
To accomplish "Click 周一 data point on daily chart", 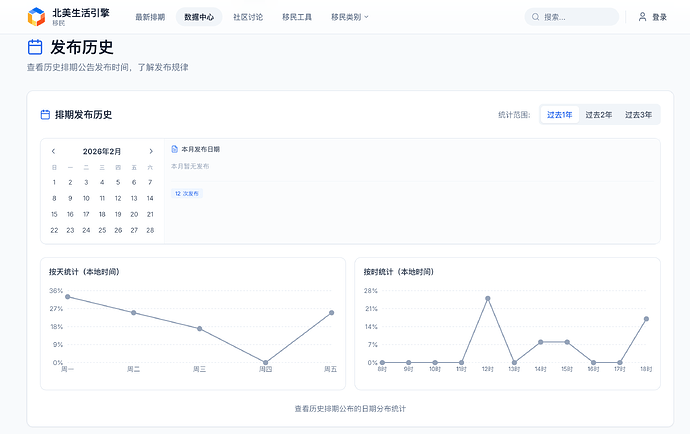I will tap(67, 297).
